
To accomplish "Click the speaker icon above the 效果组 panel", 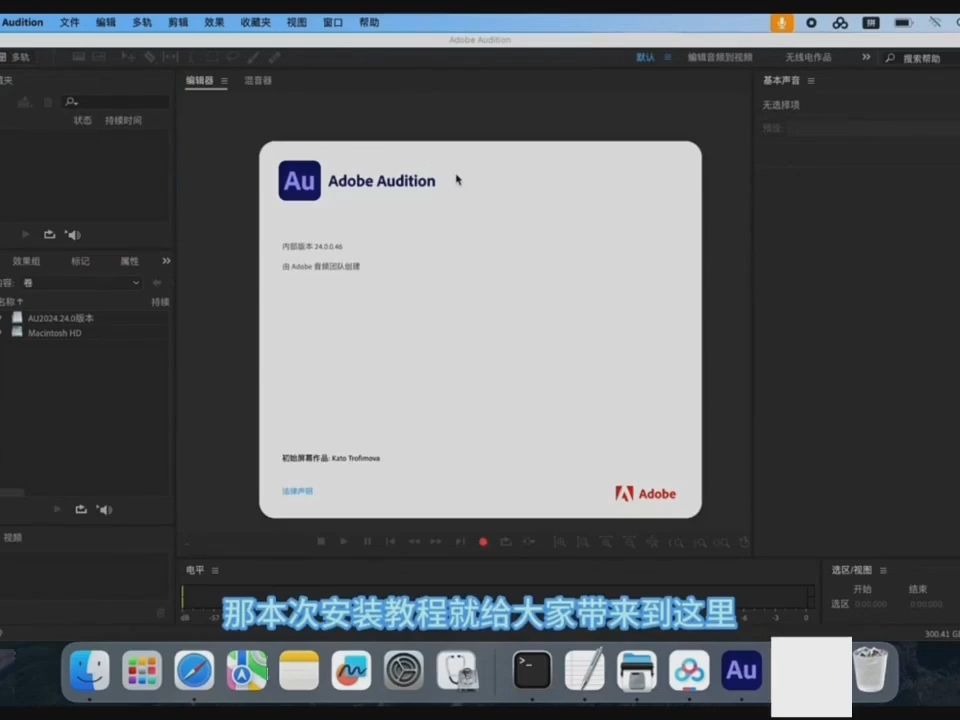I will coord(73,234).
